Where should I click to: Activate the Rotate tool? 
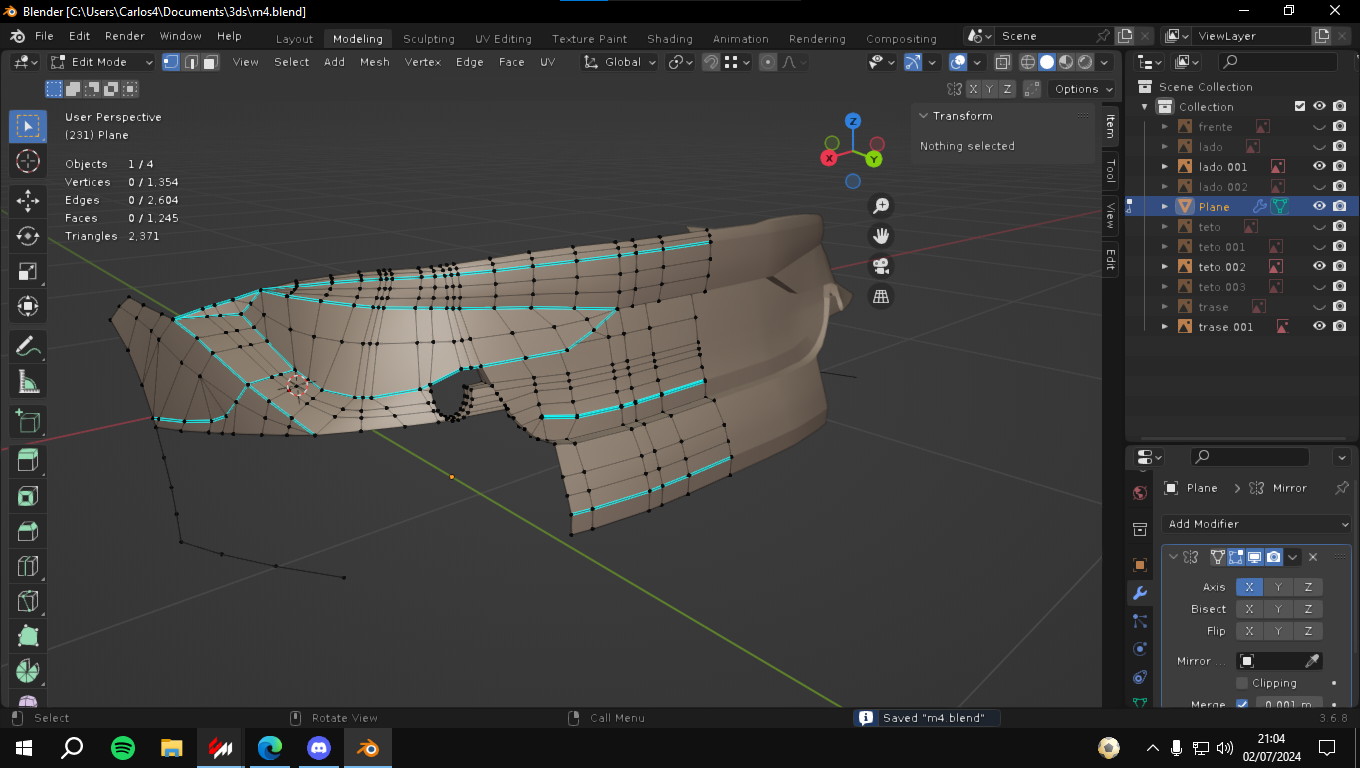pos(28,236)
